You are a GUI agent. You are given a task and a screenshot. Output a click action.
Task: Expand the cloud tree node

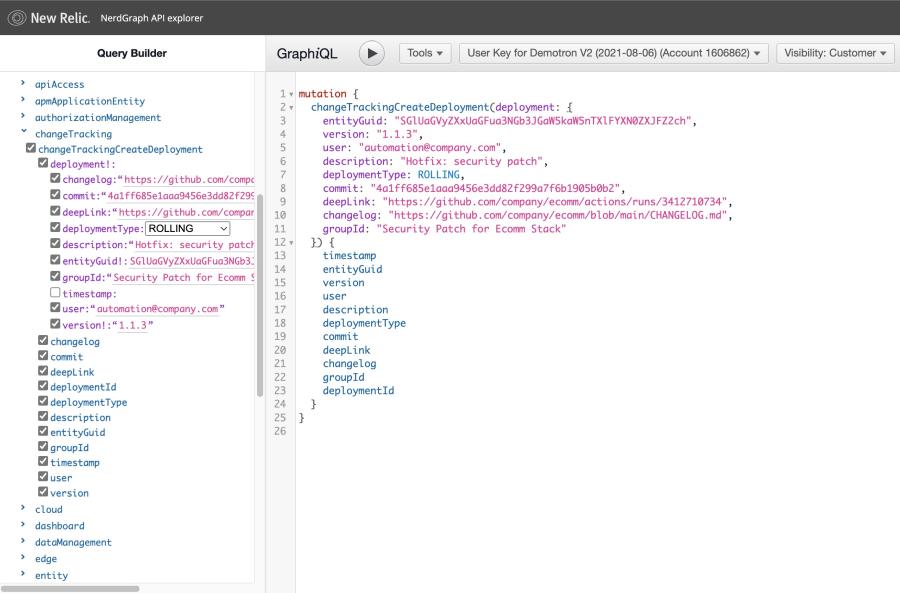tap(23, 508)
